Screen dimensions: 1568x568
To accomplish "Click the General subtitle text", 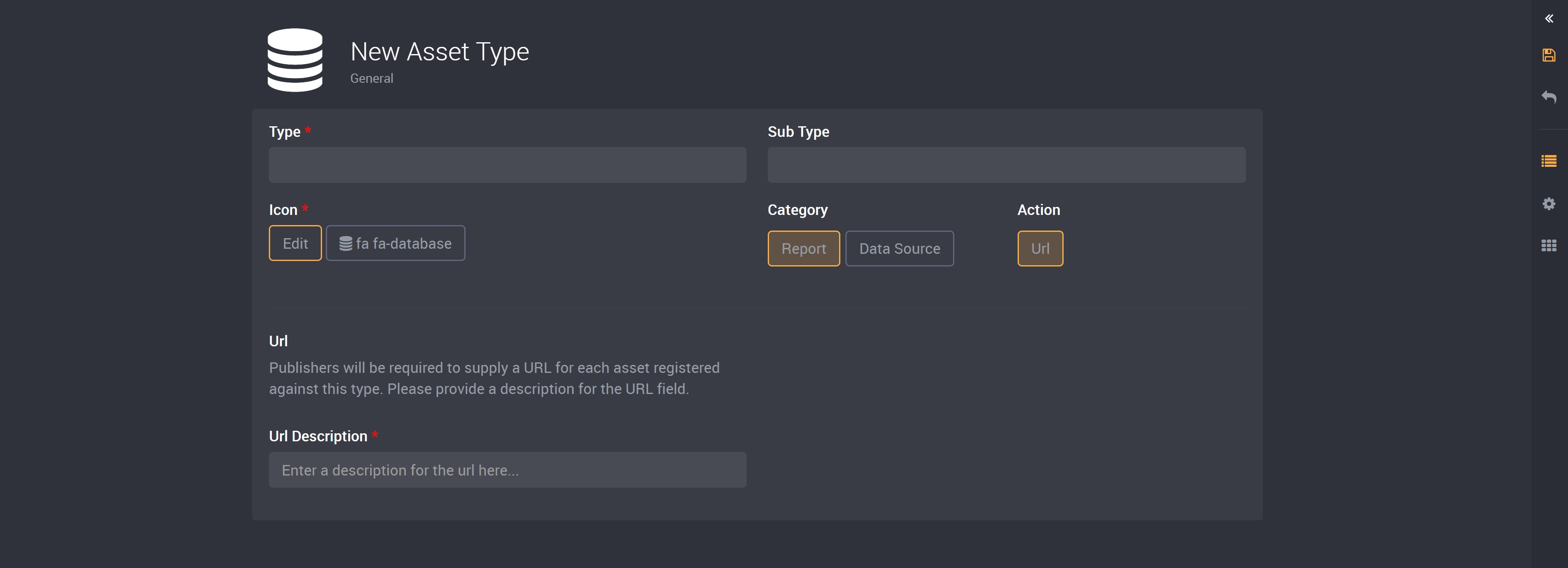I will point(371,79).
